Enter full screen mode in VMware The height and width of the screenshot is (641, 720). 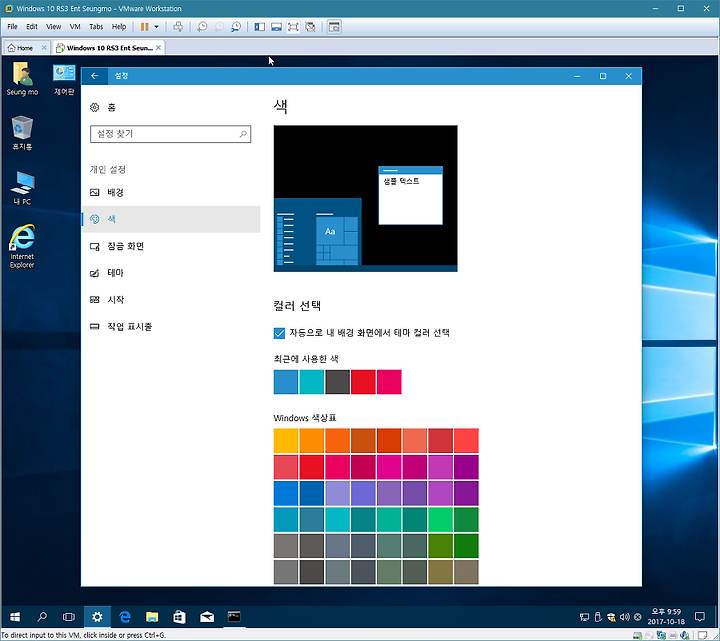coord(293,27)
